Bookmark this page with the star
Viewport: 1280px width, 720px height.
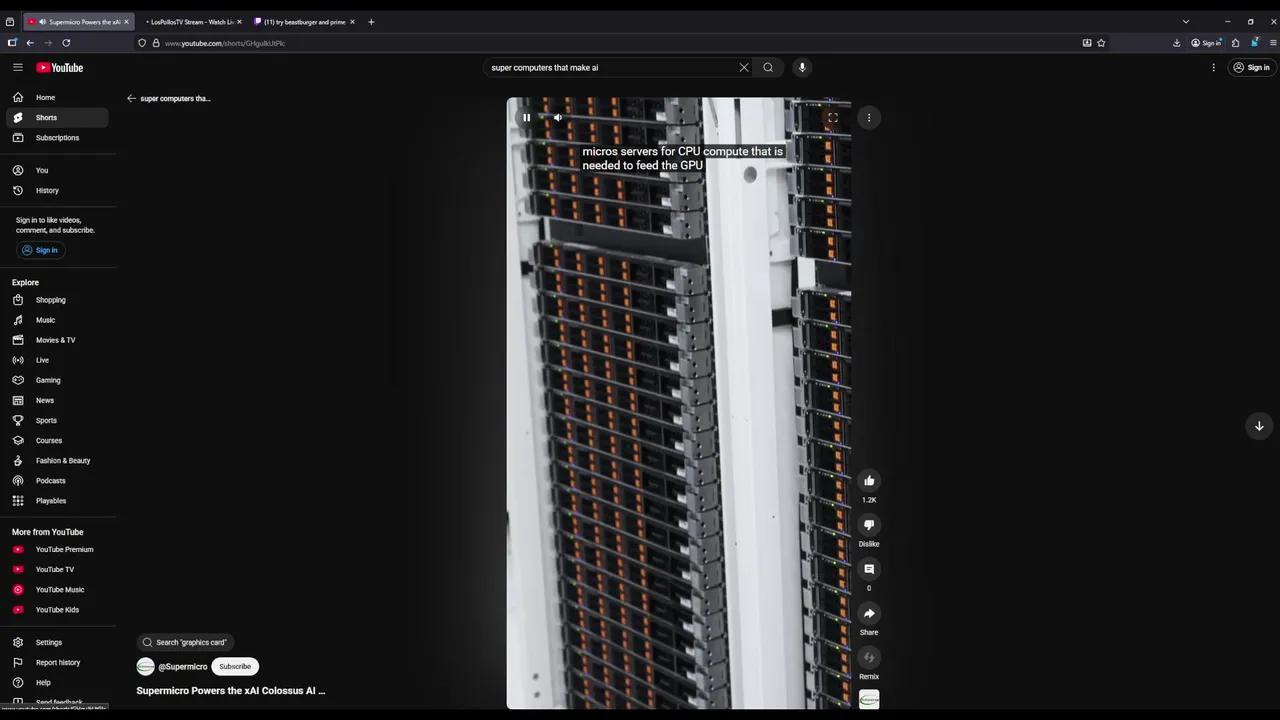click(x=1101, y=43)
